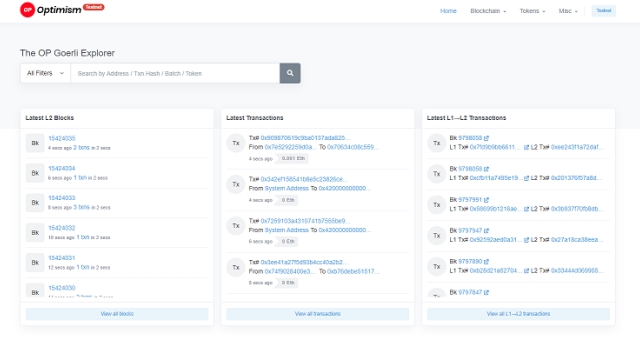Image resolution: width=640 pixels, height=360 pixels.
Task: Open block 15424035
Action: pyautogui.click(x=62, y=138)
